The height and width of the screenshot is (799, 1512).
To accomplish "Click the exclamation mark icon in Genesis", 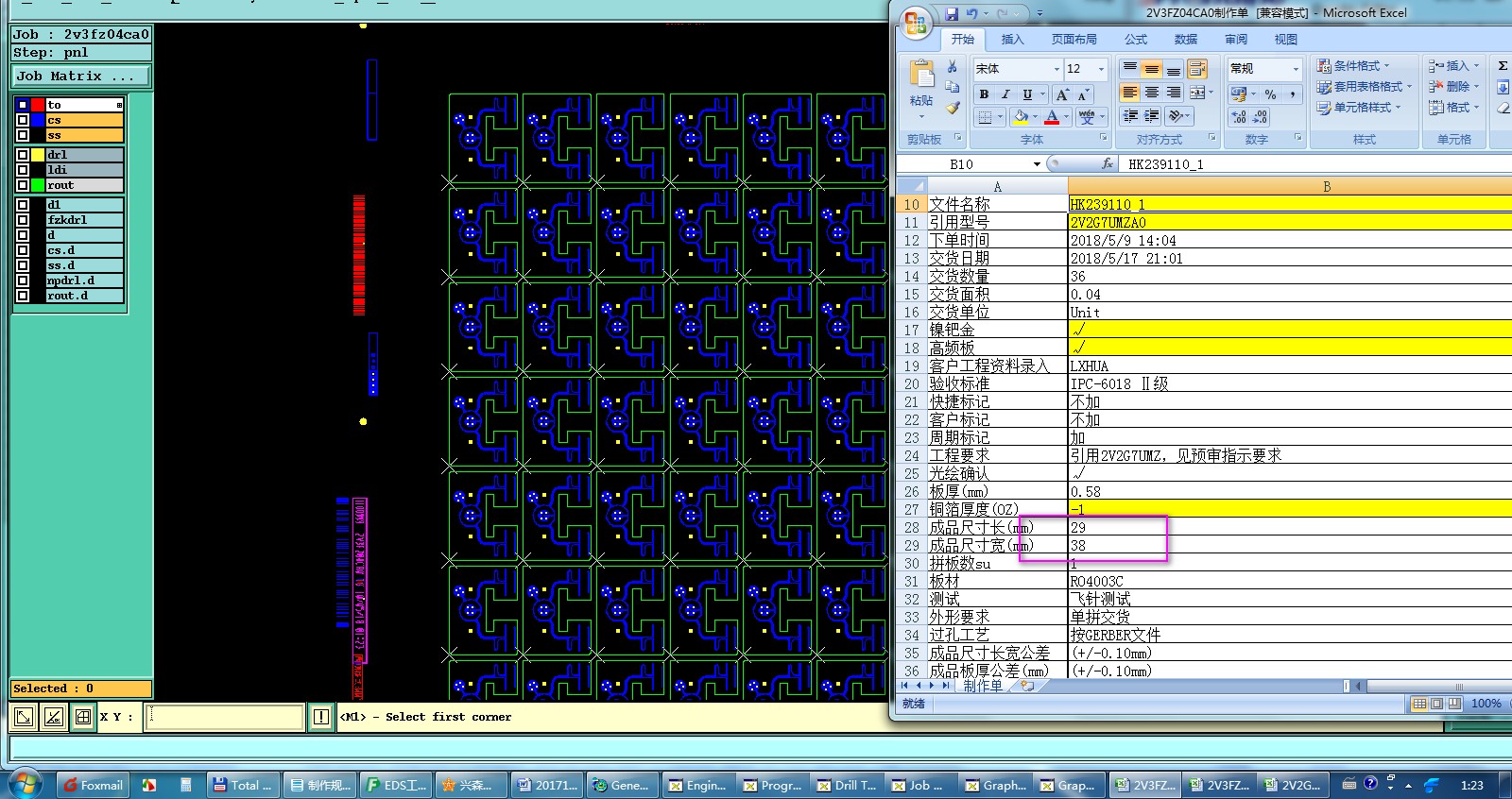I will pos(321,717).
